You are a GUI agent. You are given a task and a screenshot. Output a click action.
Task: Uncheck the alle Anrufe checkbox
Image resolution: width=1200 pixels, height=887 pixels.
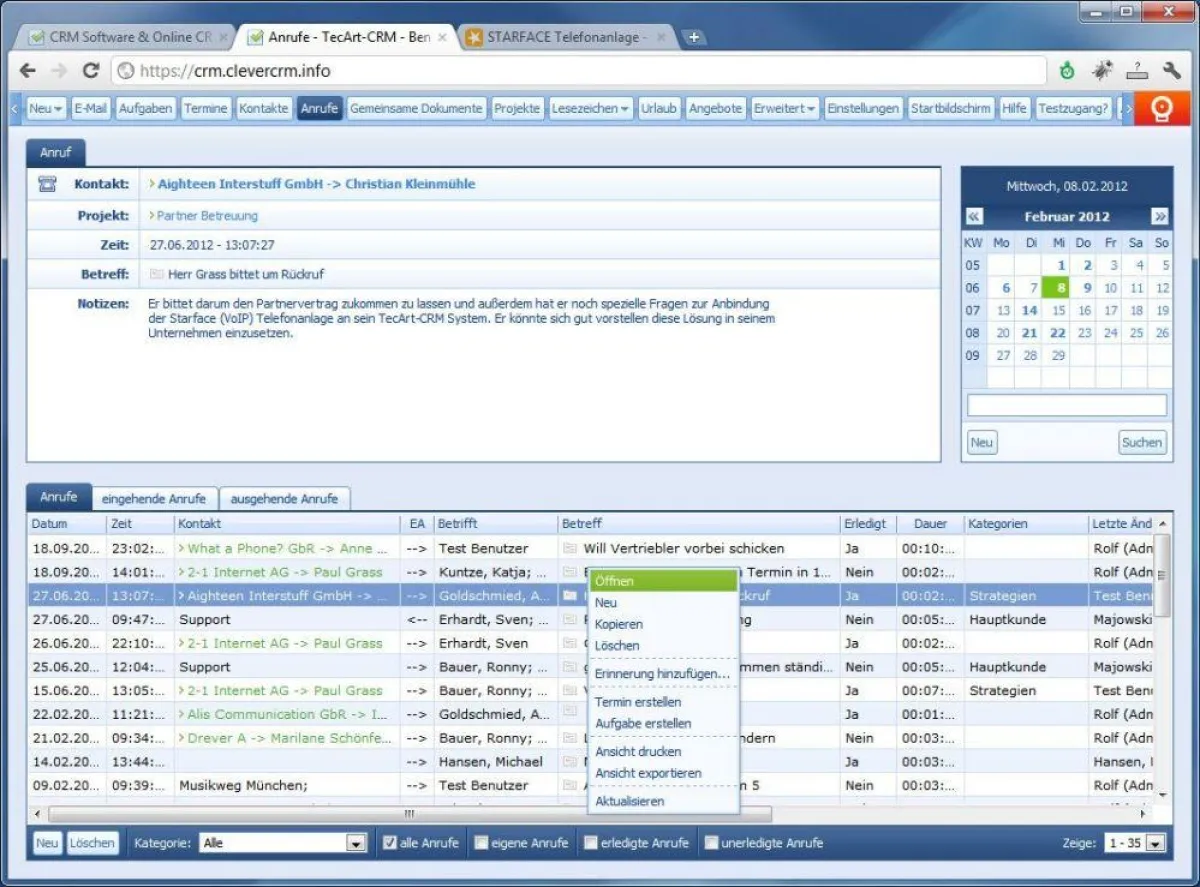390,843
